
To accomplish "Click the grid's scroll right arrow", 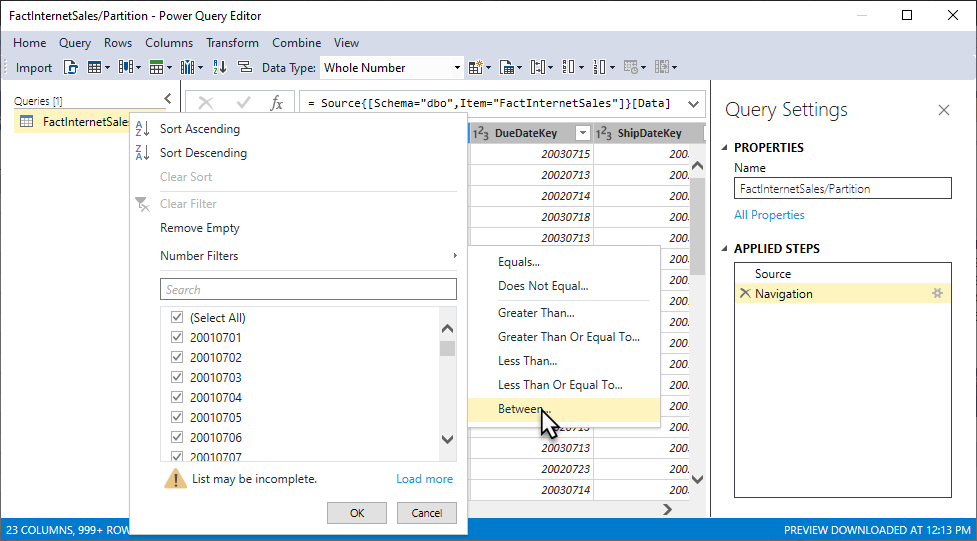I will [667, 510].
